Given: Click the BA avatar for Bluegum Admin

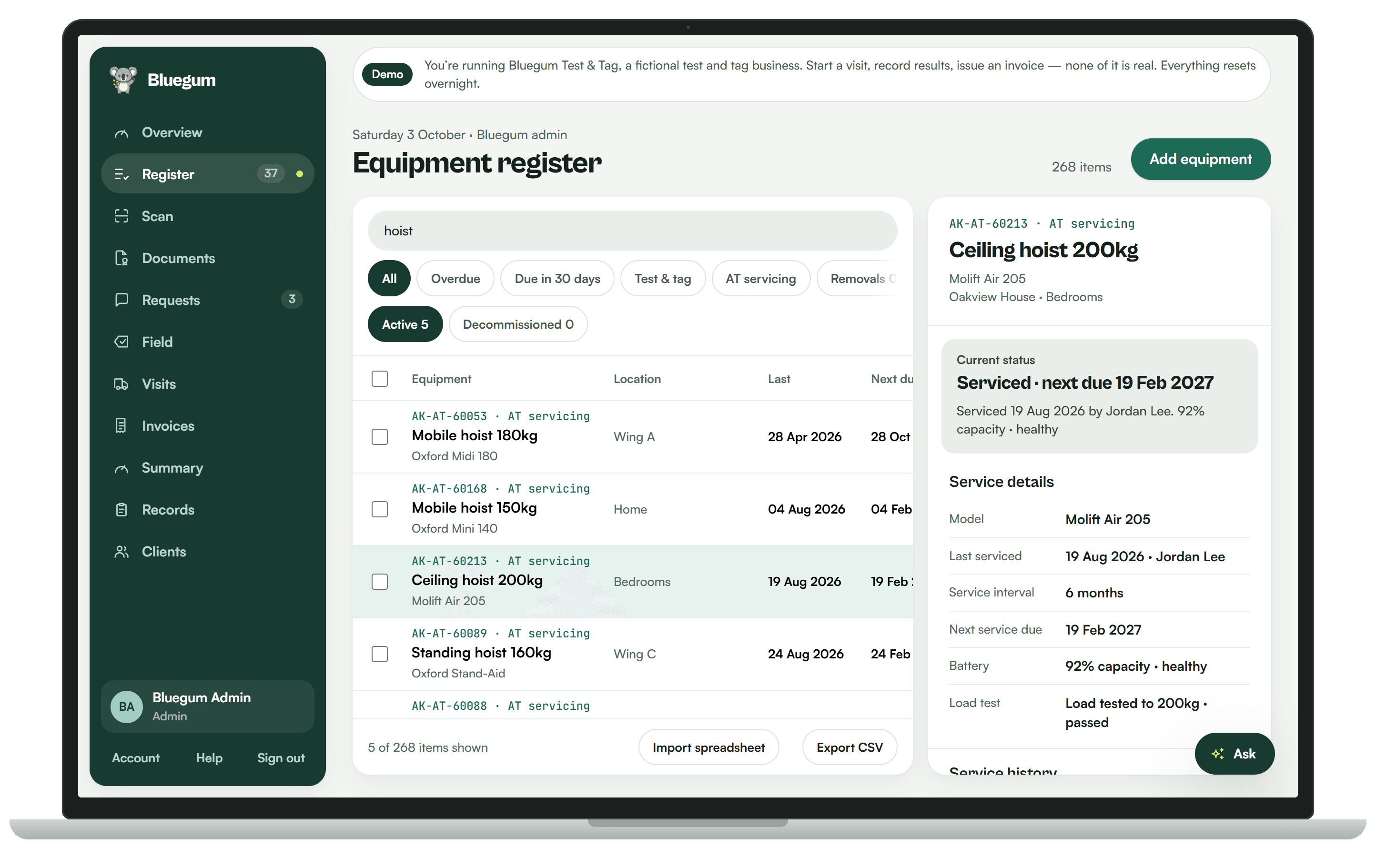Looking at the screenshot, I should point(127,707).
